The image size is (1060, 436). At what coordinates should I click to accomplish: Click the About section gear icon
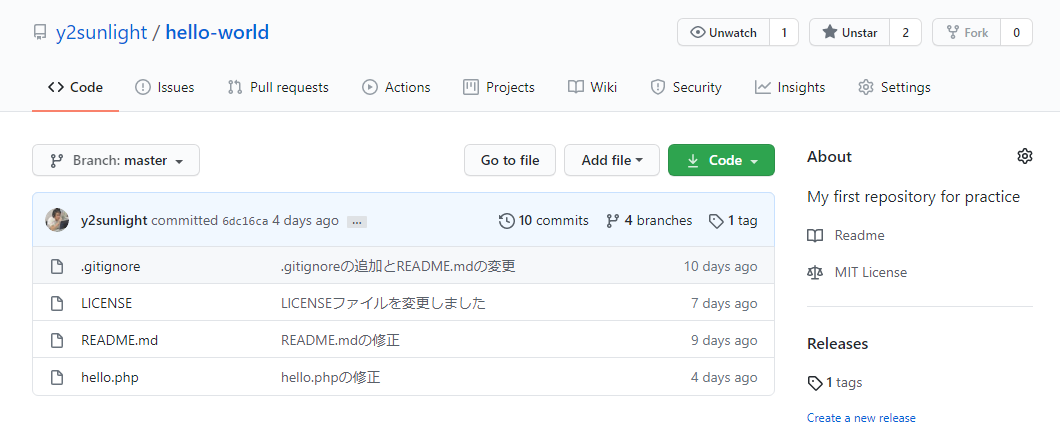coord(1024,156)
